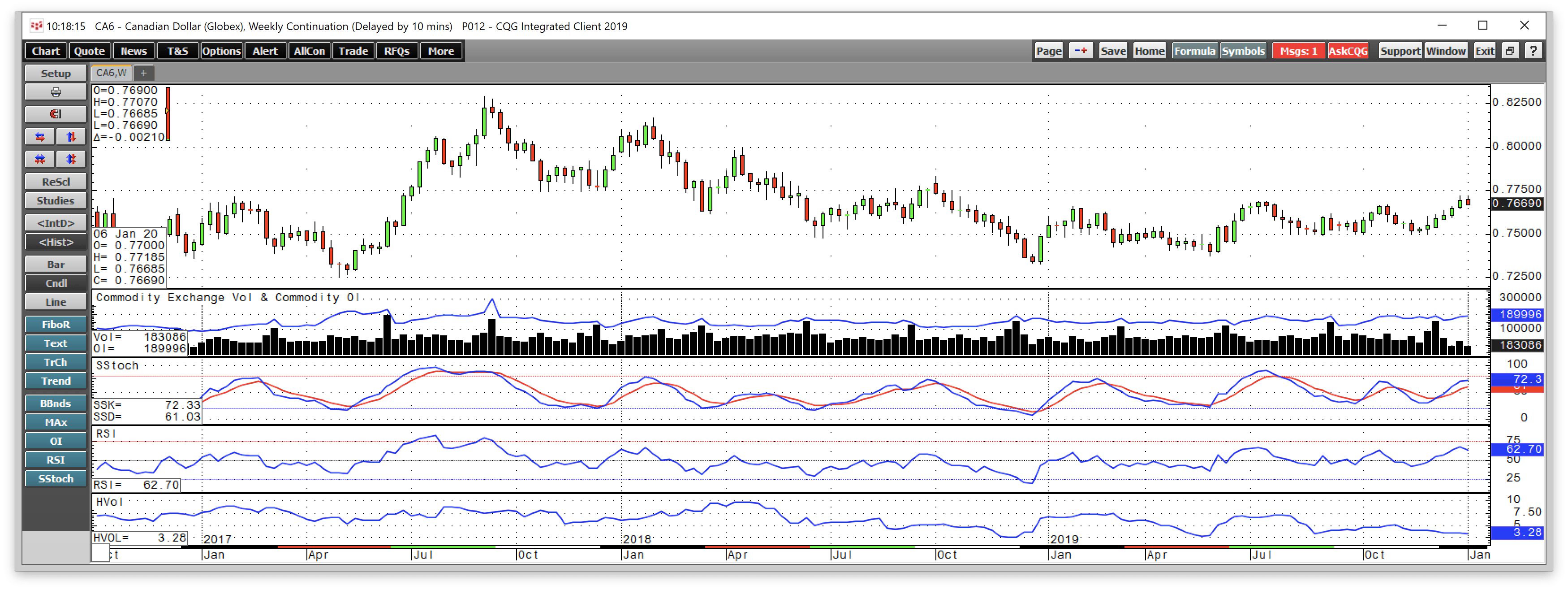The height and width of the screenshot is (590, 1568).
Task: Select the horizontal expand arrows icon
Action: click(39, 136)
